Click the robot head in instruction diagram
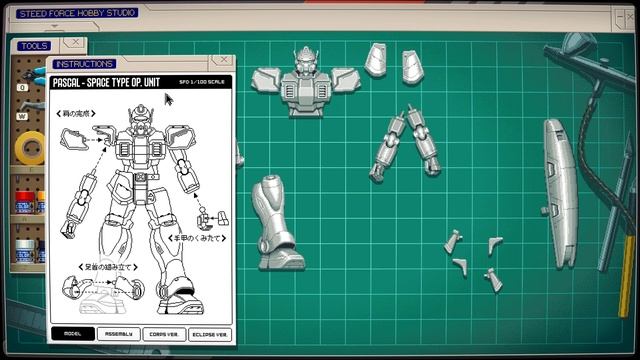This screenshot has width=640, height=360. point(141,119)
